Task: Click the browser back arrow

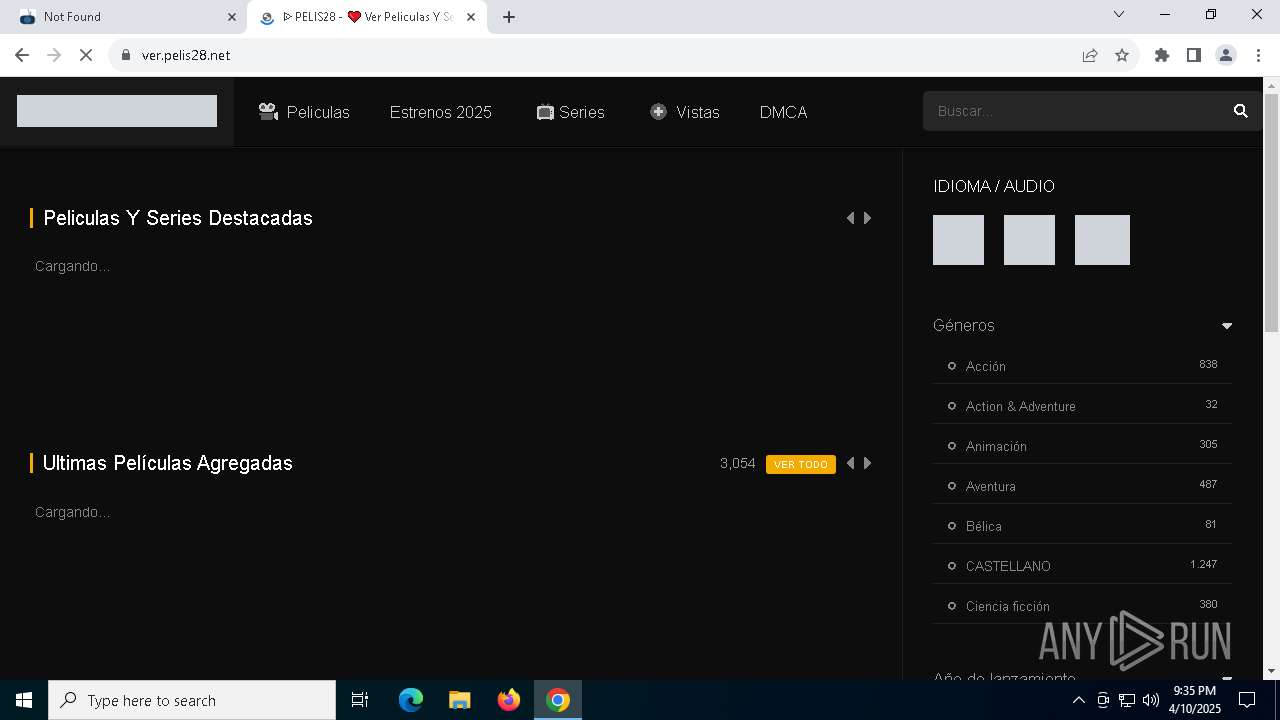Action: click(x=22, y=55)
